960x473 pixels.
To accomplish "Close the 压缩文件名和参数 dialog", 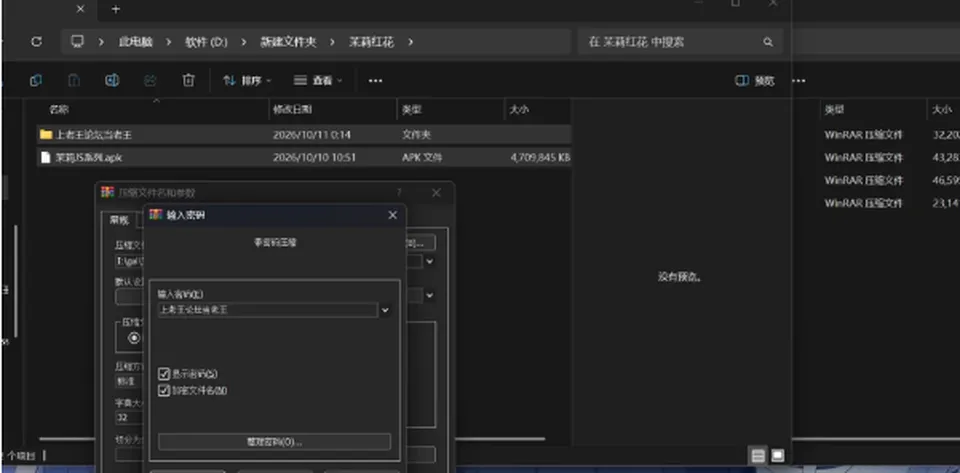I will 436,193.
